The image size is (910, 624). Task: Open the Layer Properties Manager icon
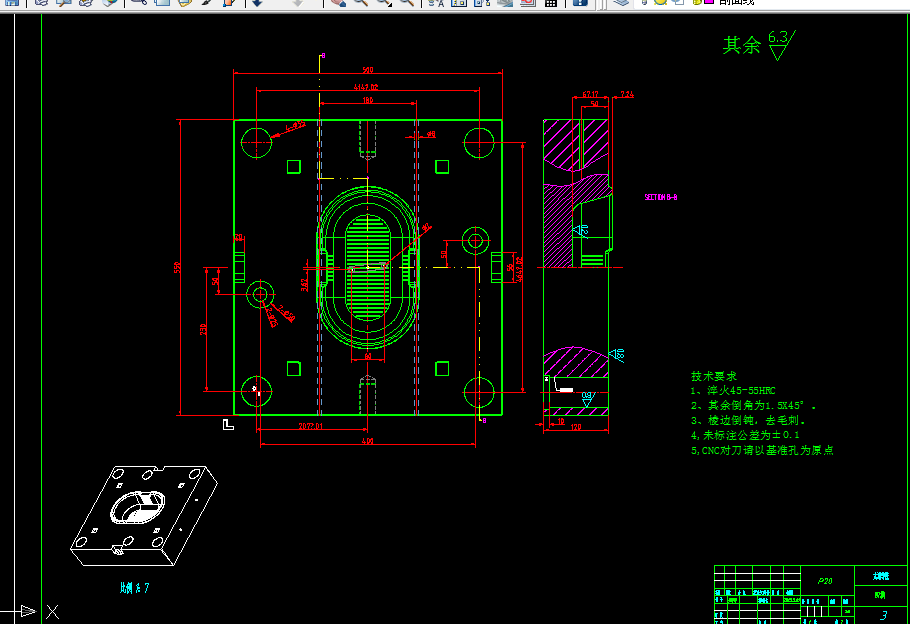tap(621, 2)
